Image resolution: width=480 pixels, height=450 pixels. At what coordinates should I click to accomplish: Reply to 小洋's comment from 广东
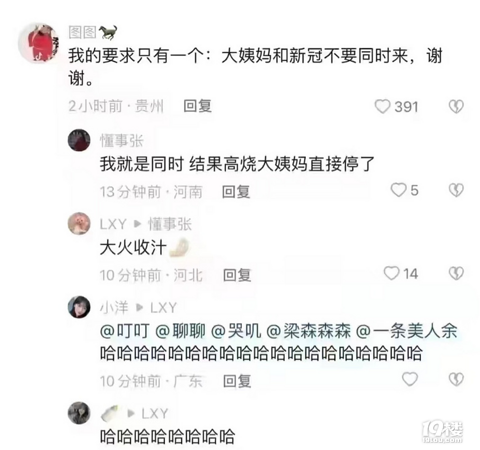click(237, 381)
